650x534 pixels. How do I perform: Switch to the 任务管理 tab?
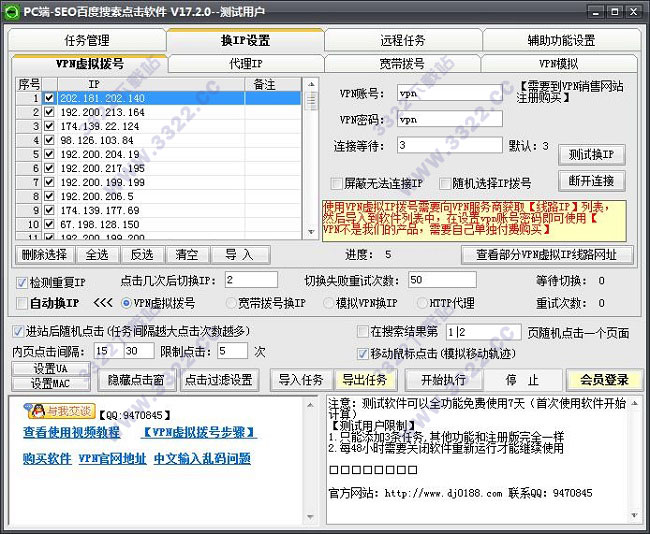point(86,41)
